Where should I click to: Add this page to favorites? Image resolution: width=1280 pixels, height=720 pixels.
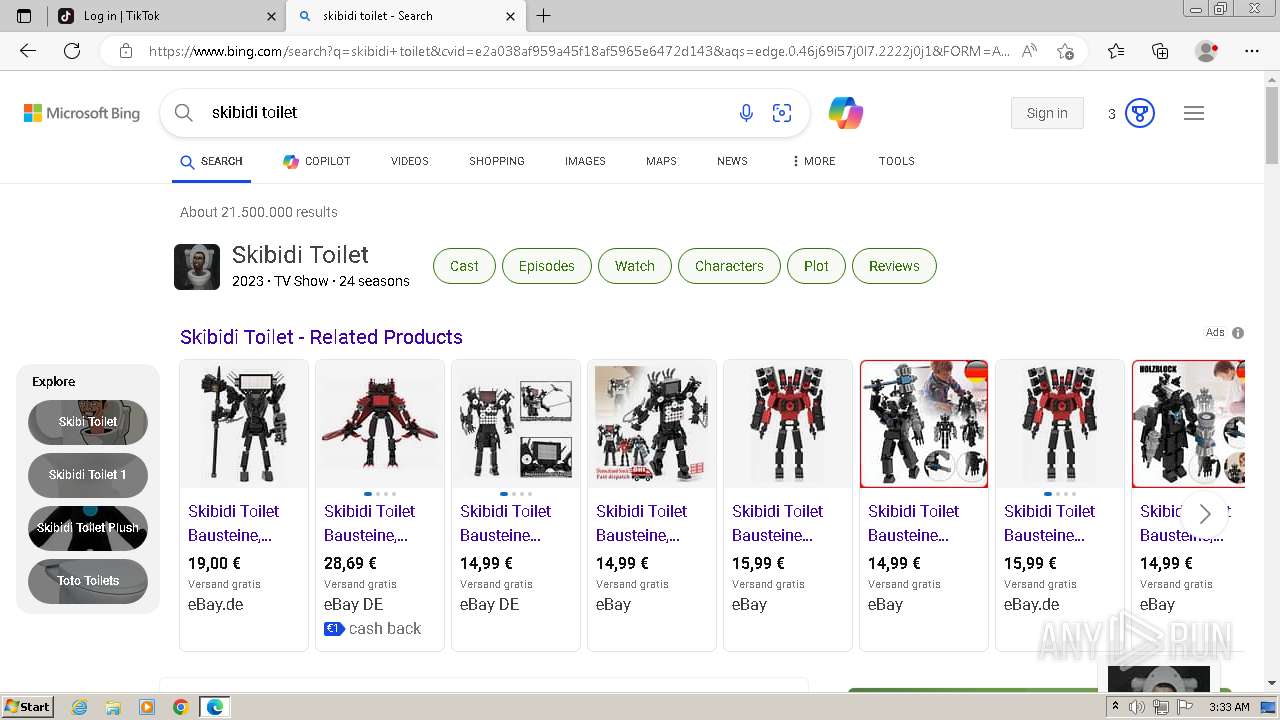(x=1065, y=51)
